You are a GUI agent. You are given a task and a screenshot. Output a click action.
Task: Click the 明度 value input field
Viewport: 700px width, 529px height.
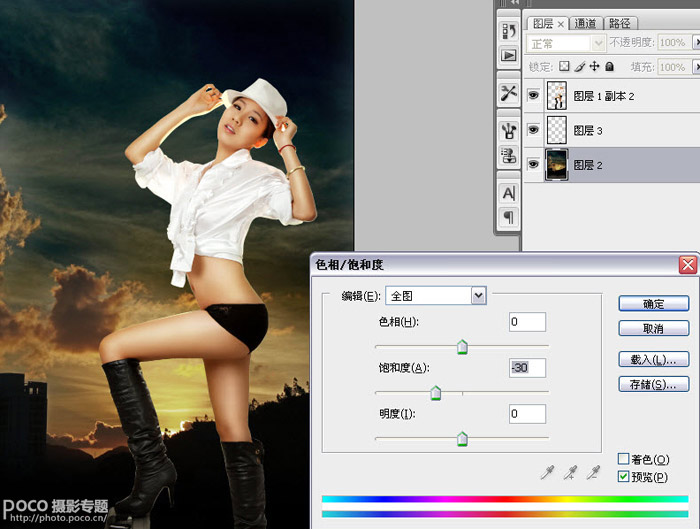[527, 414]
